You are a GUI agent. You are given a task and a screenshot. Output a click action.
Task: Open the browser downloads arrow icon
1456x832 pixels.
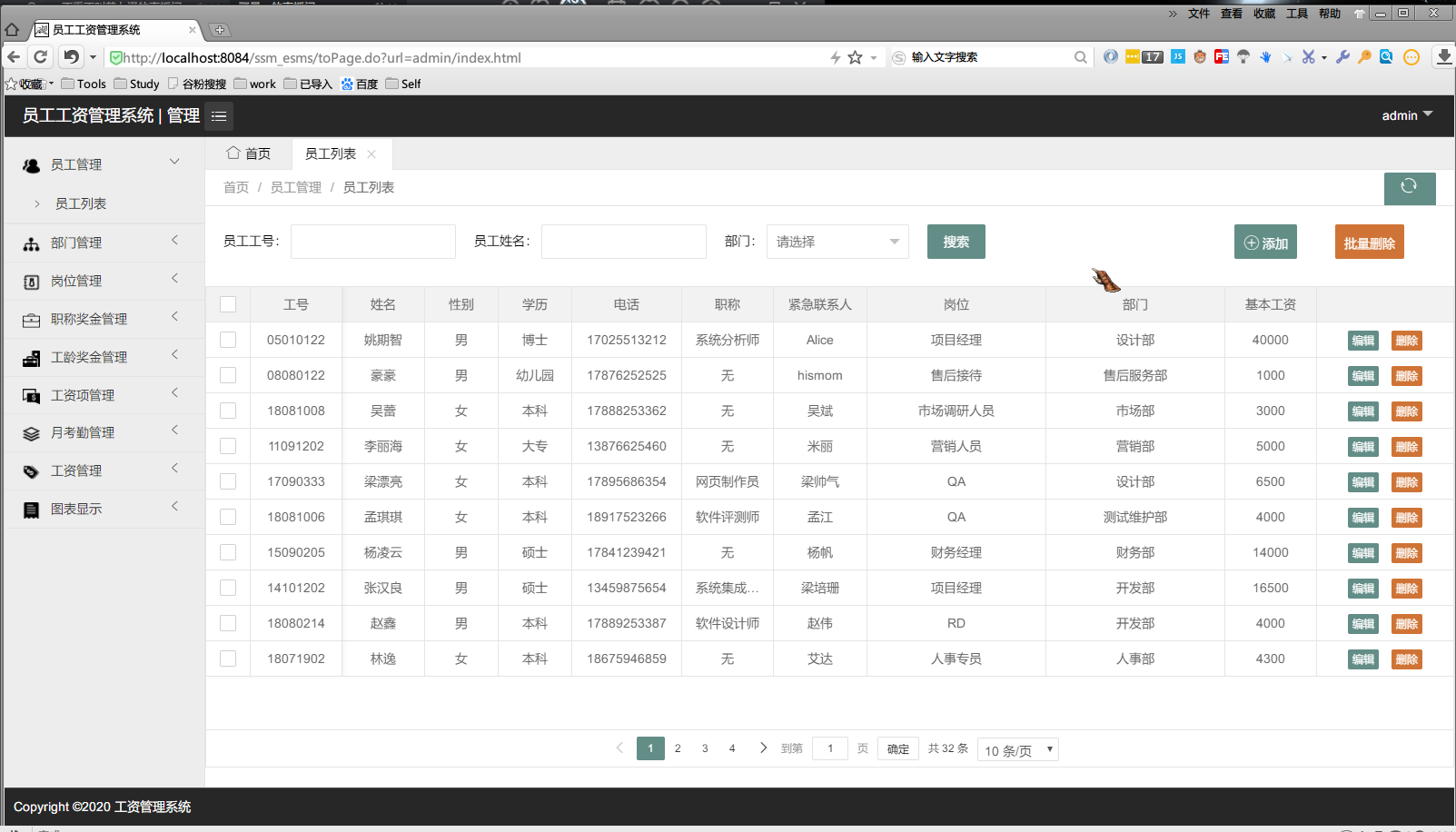(x=1444, y=56)
